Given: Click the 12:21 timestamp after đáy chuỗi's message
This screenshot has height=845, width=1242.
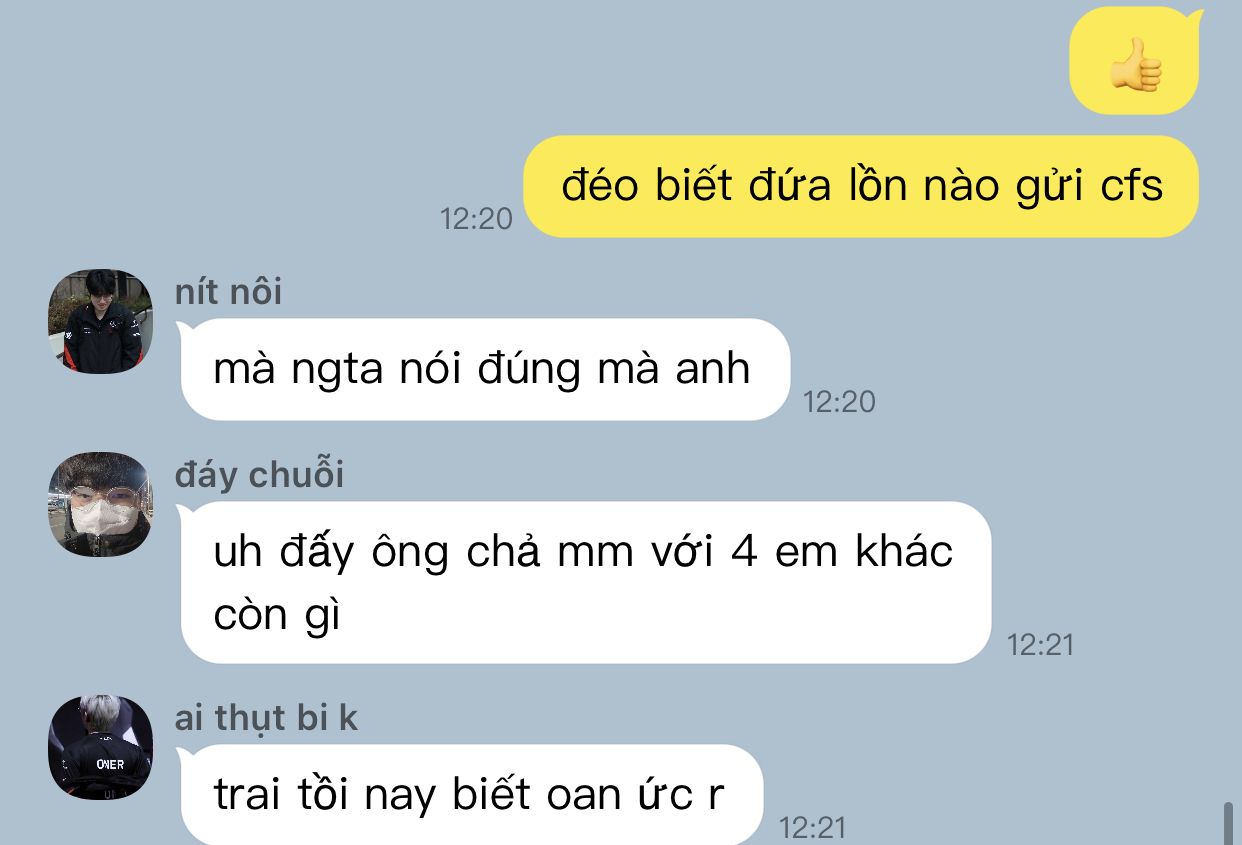Looking at the screenshot, I should [1040, 645].
